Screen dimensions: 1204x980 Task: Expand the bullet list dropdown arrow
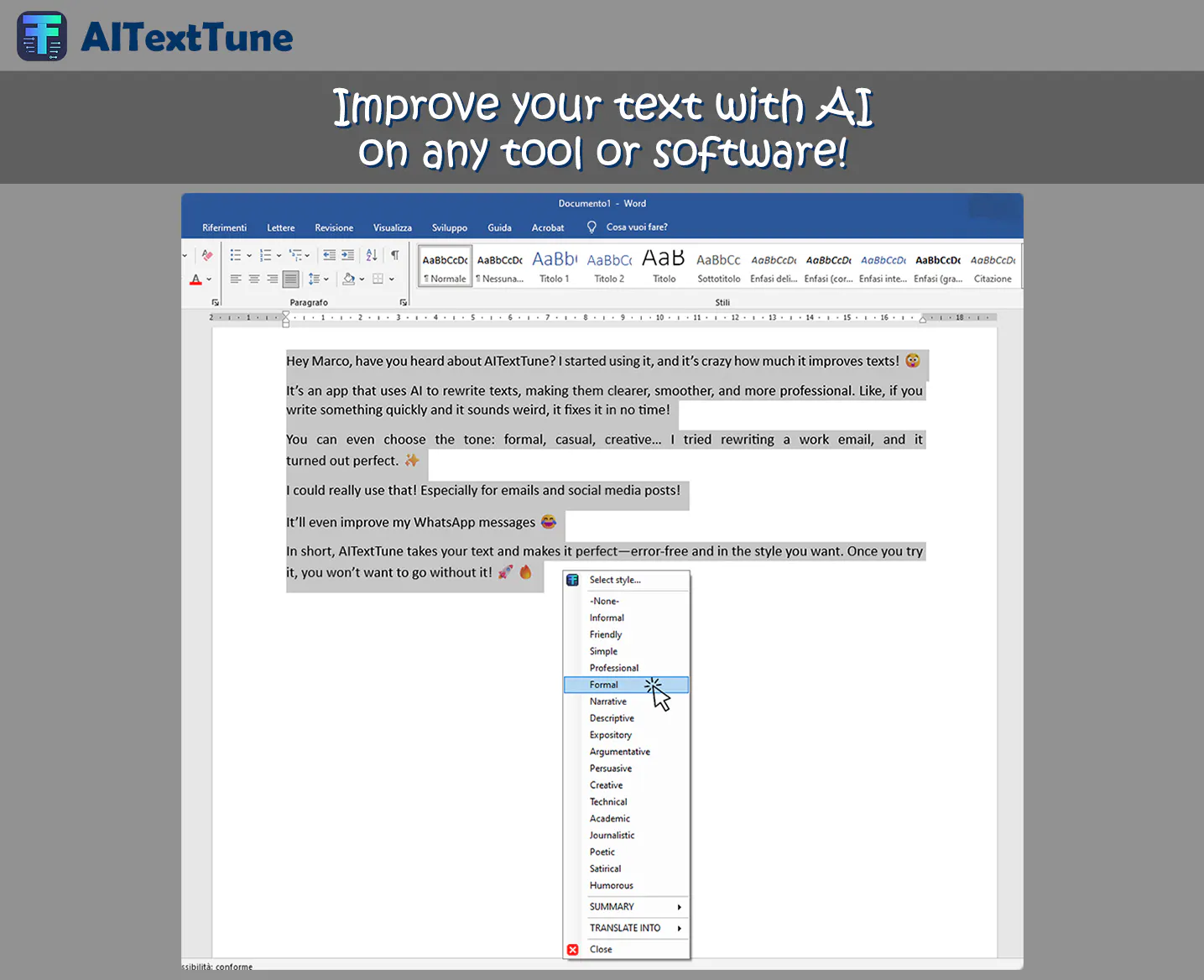pyautogui.click(x=249, y=256)
